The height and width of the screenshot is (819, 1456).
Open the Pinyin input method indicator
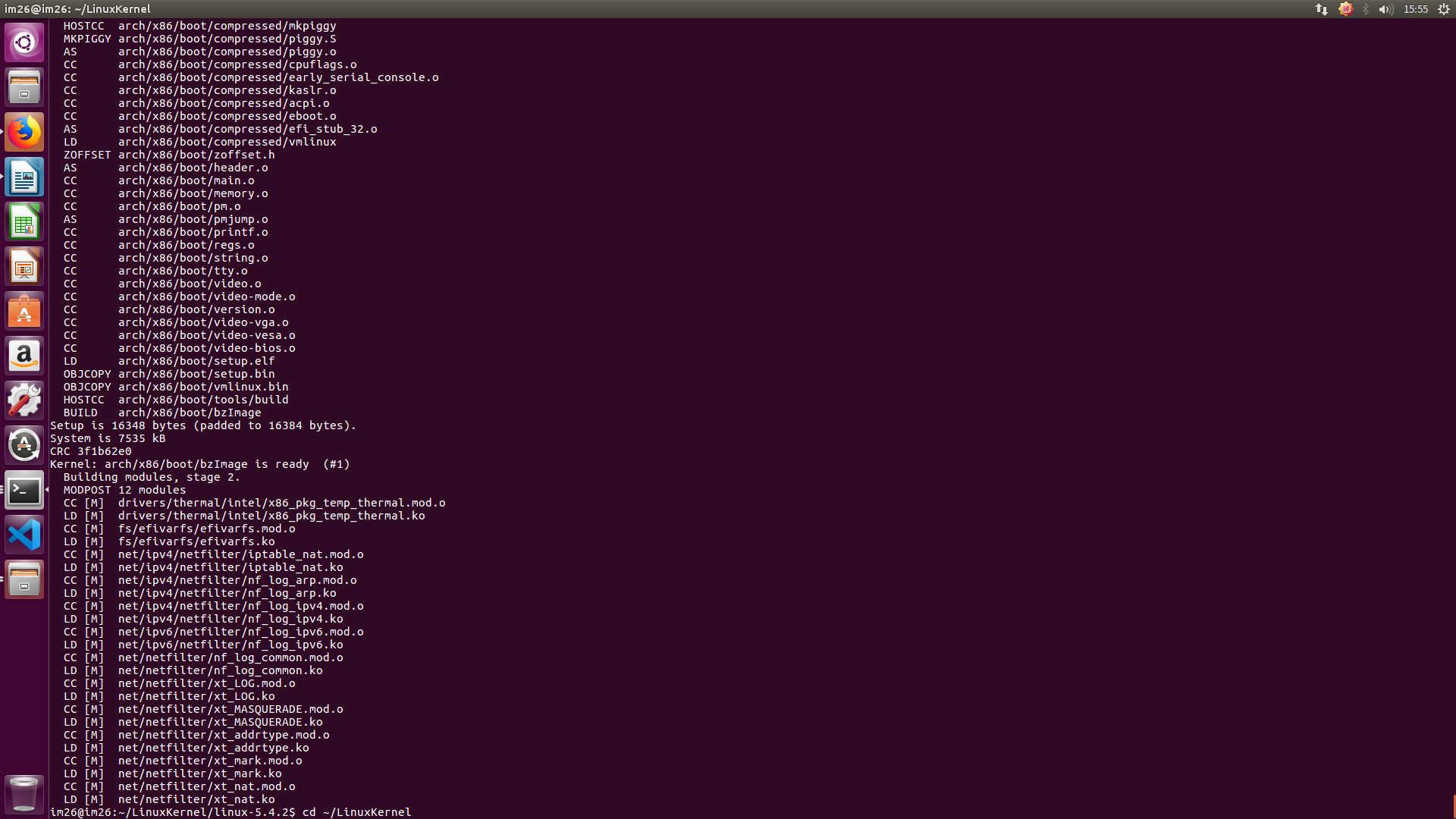[x=1345, y=9]
